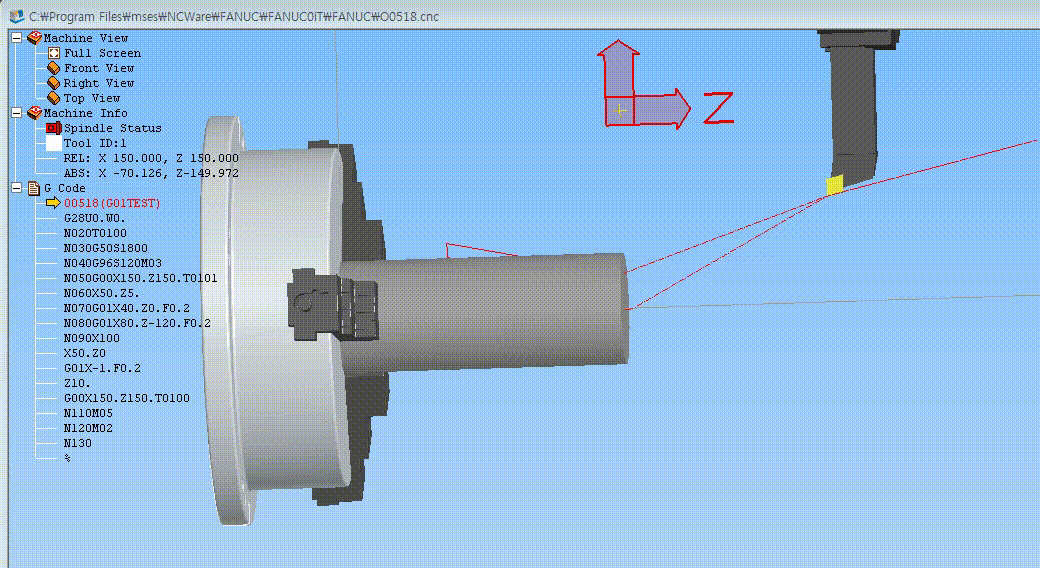Click the red Spindle Status icon
This screenshot has height=568, width=1040.
click(54, 128)
